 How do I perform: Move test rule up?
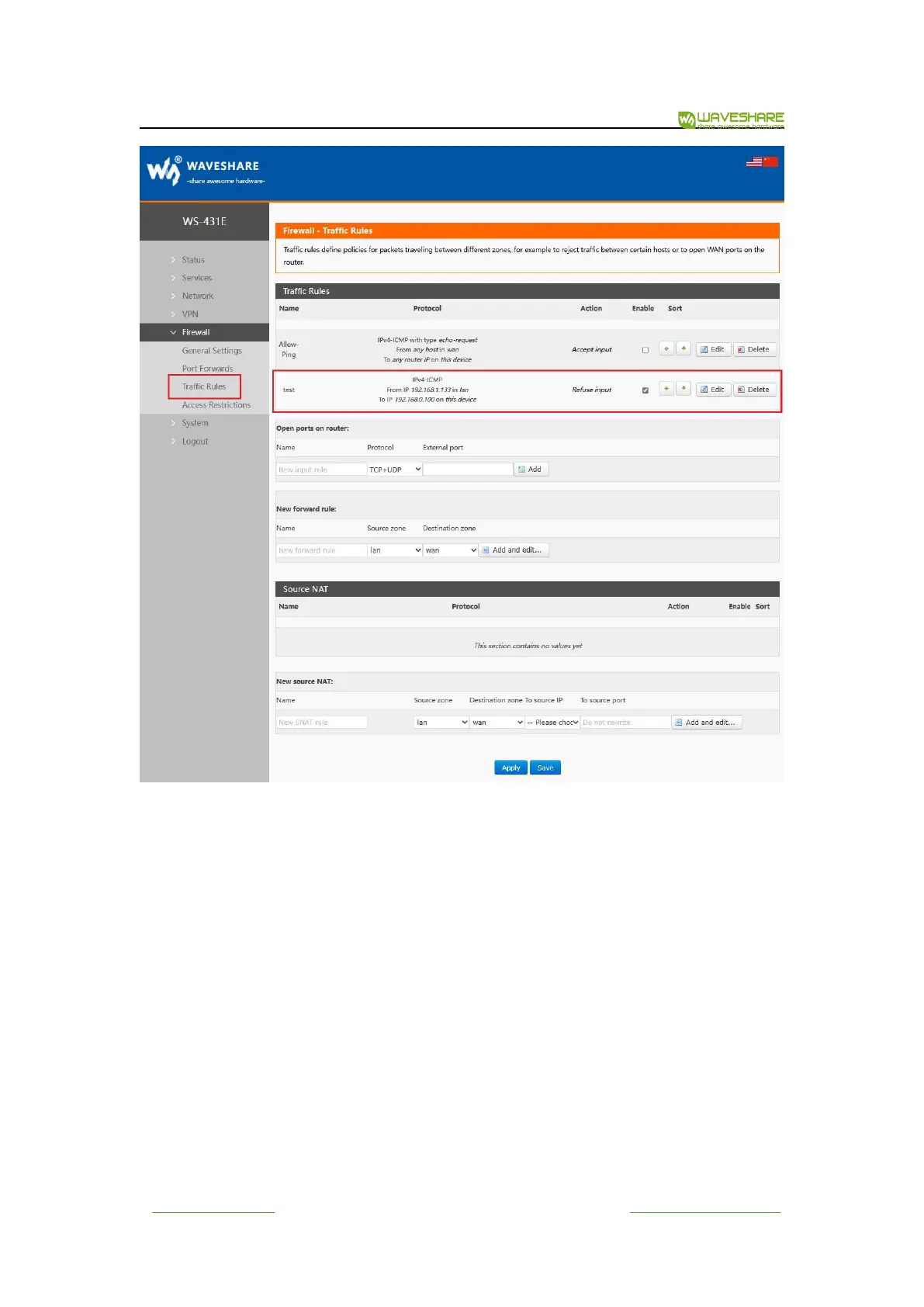(x=666, y=389)
